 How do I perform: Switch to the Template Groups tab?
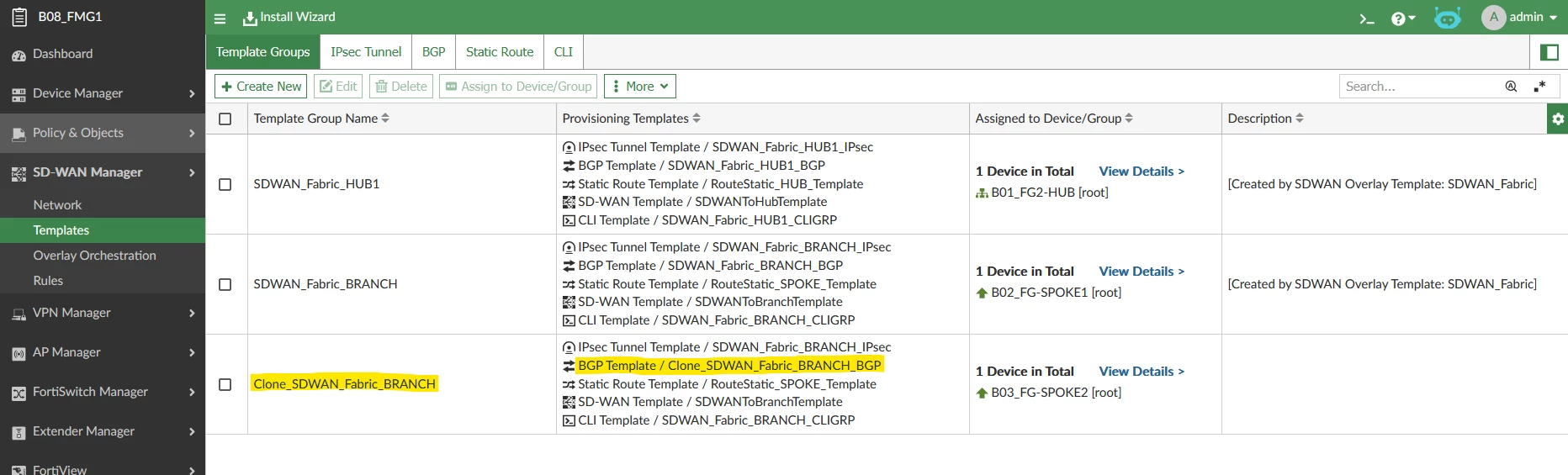[x=263, y=52]
